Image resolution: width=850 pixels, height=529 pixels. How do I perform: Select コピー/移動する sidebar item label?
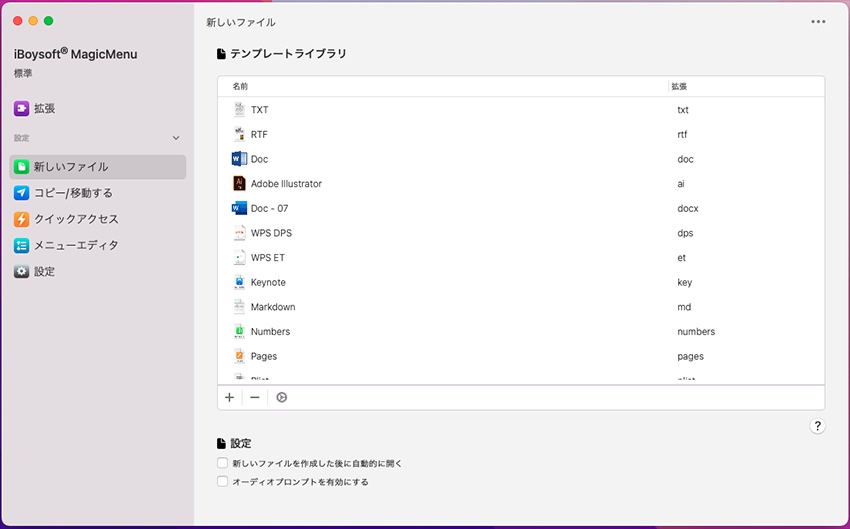coord(73,192)
